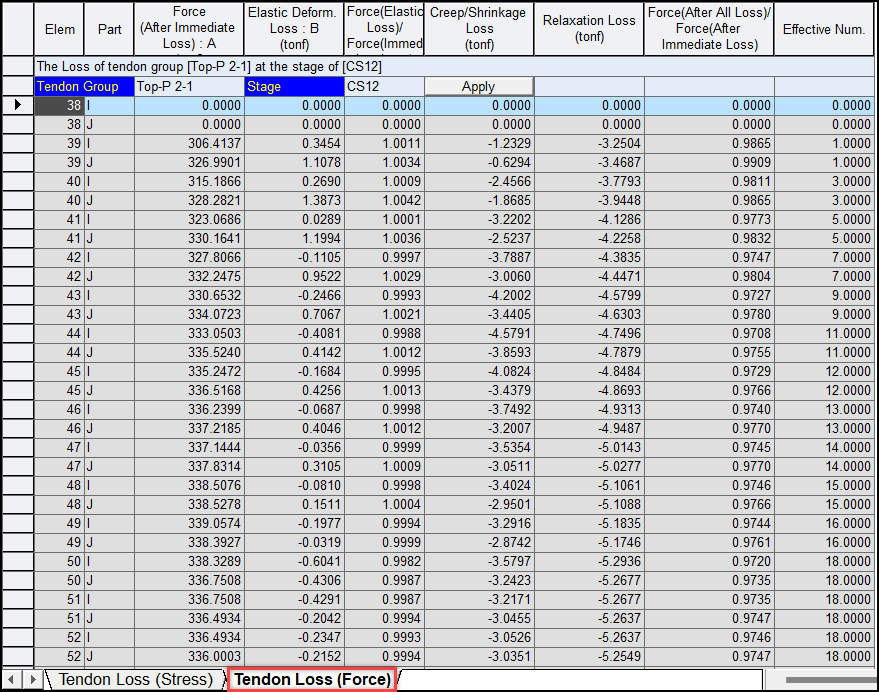Select relaxation loss cell -4.7879
Viewport: 879px width, 692px height.
589,353
